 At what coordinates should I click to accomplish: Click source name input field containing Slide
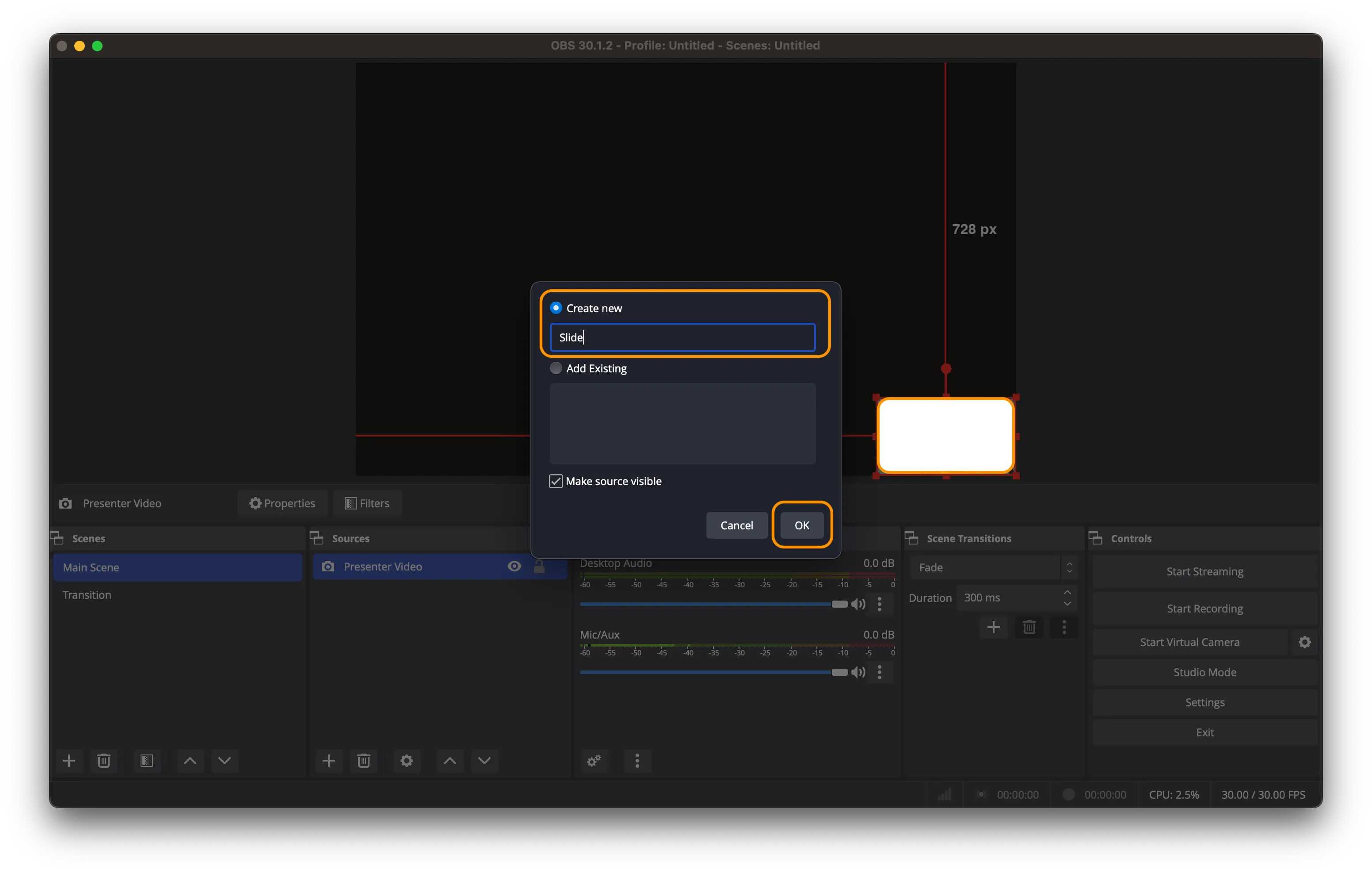coord(682,337)
